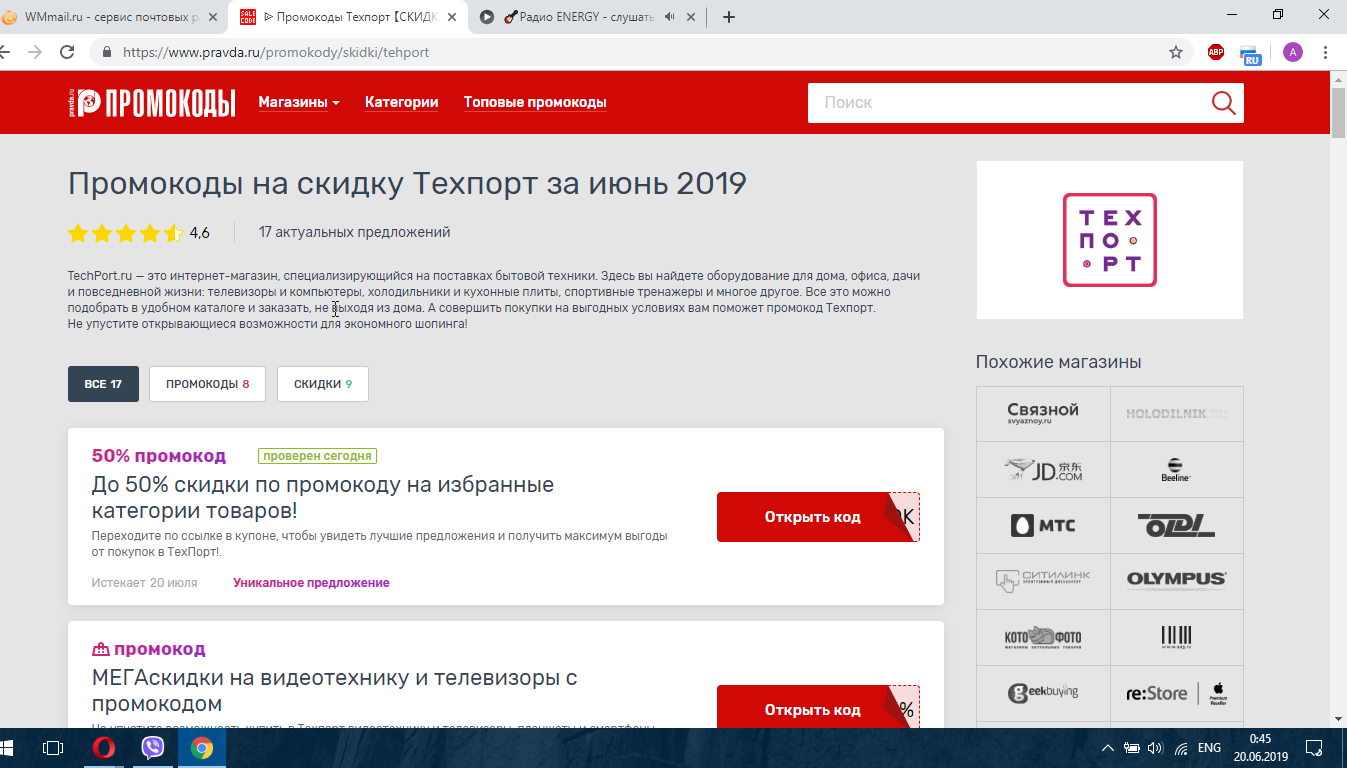Open Связной store logo
This screenshot has width=1347, height=768.
coord(1043,414)
